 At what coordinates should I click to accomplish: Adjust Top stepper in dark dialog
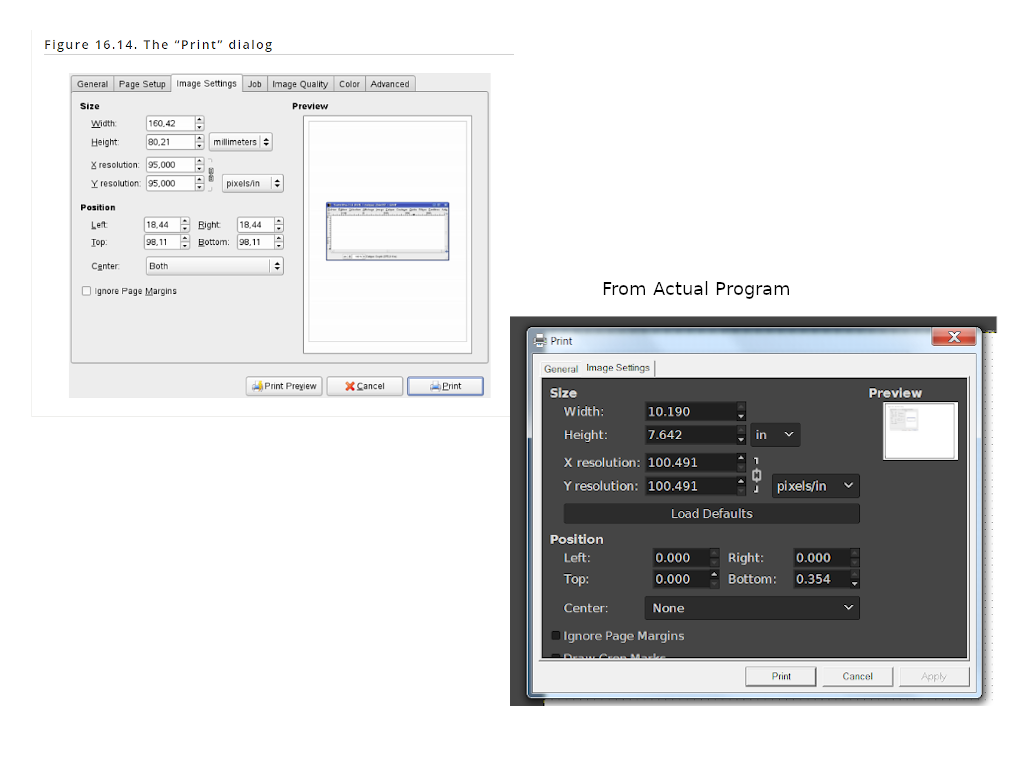click(x=714, y=579)
